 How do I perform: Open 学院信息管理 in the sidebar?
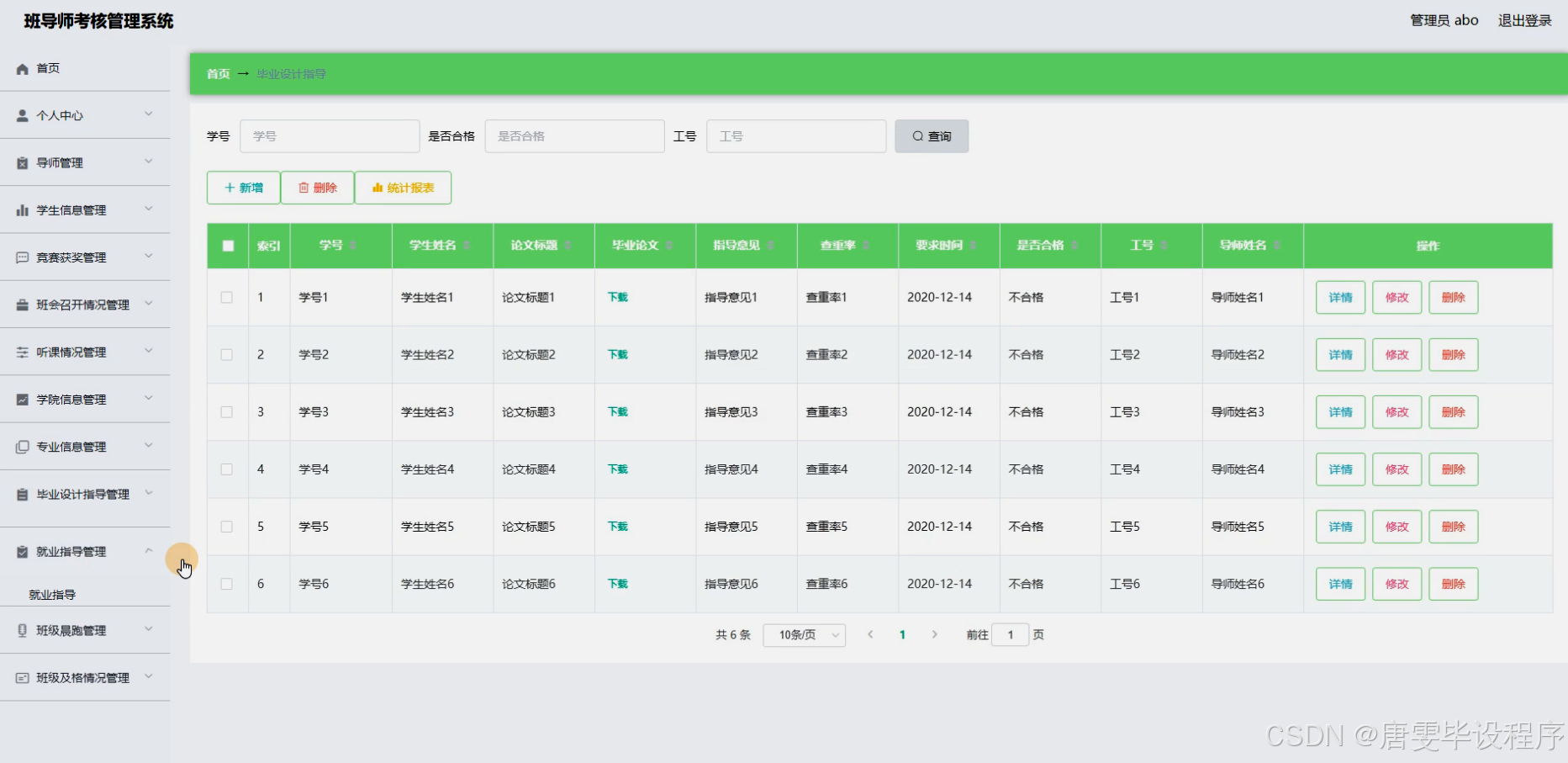tap(85, 400)
